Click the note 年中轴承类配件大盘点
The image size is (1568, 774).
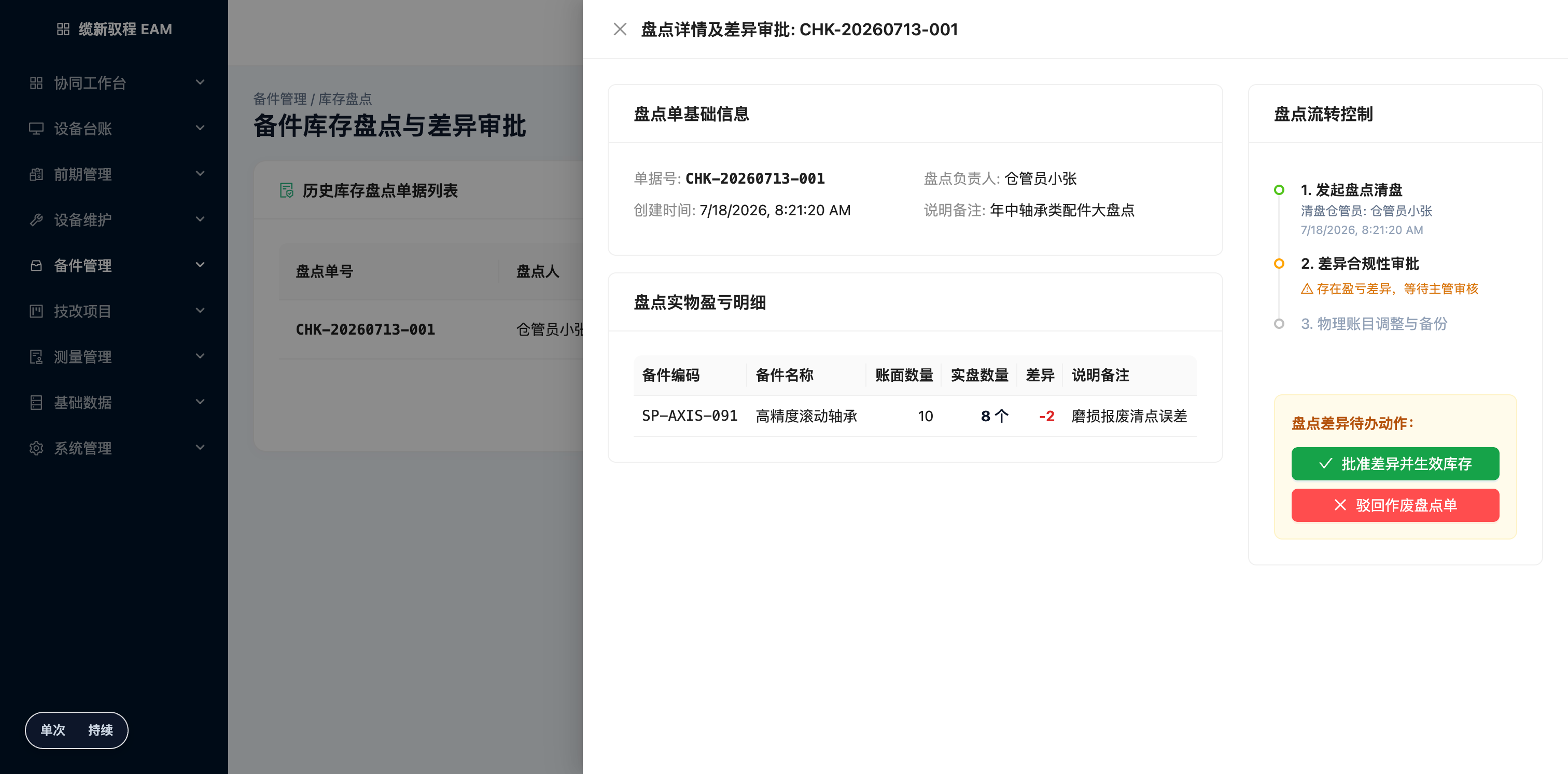click(1062, 210)
